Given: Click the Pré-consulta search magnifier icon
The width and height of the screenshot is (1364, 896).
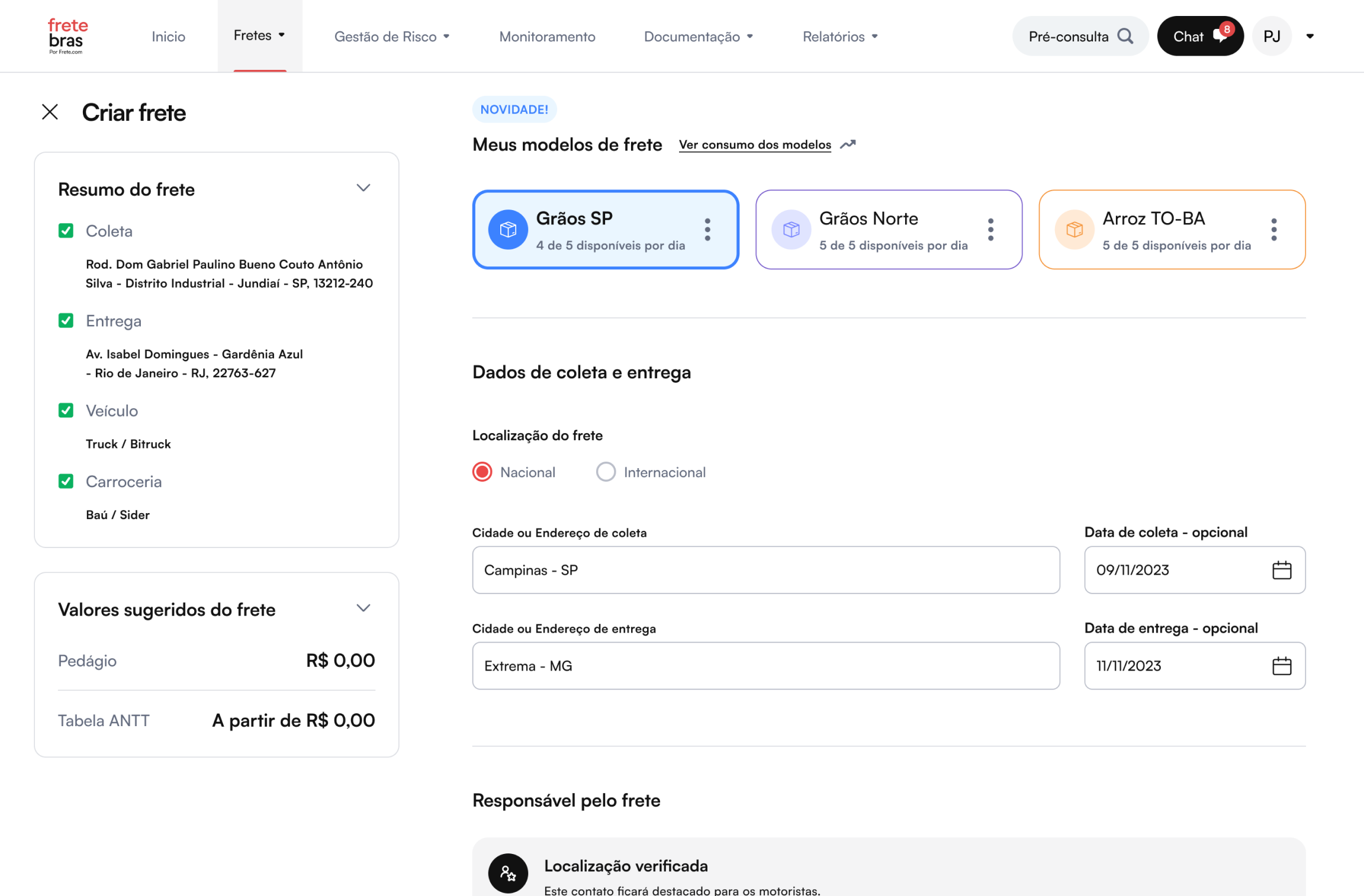Looking at the screenshot, I should (x=1125, y=36).
